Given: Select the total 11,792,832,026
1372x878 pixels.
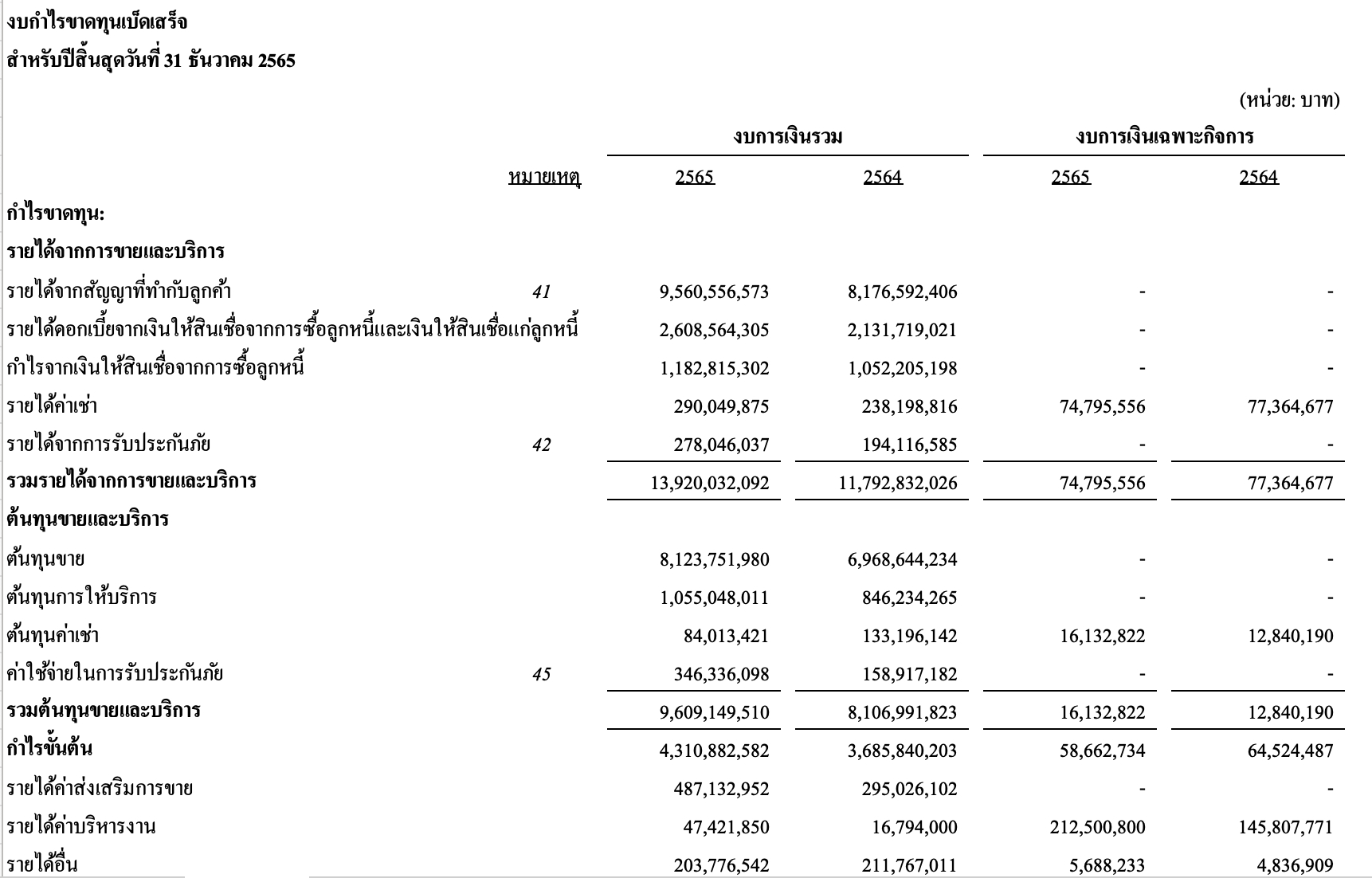Looking at the screenshot, I should tap(899, 484).
